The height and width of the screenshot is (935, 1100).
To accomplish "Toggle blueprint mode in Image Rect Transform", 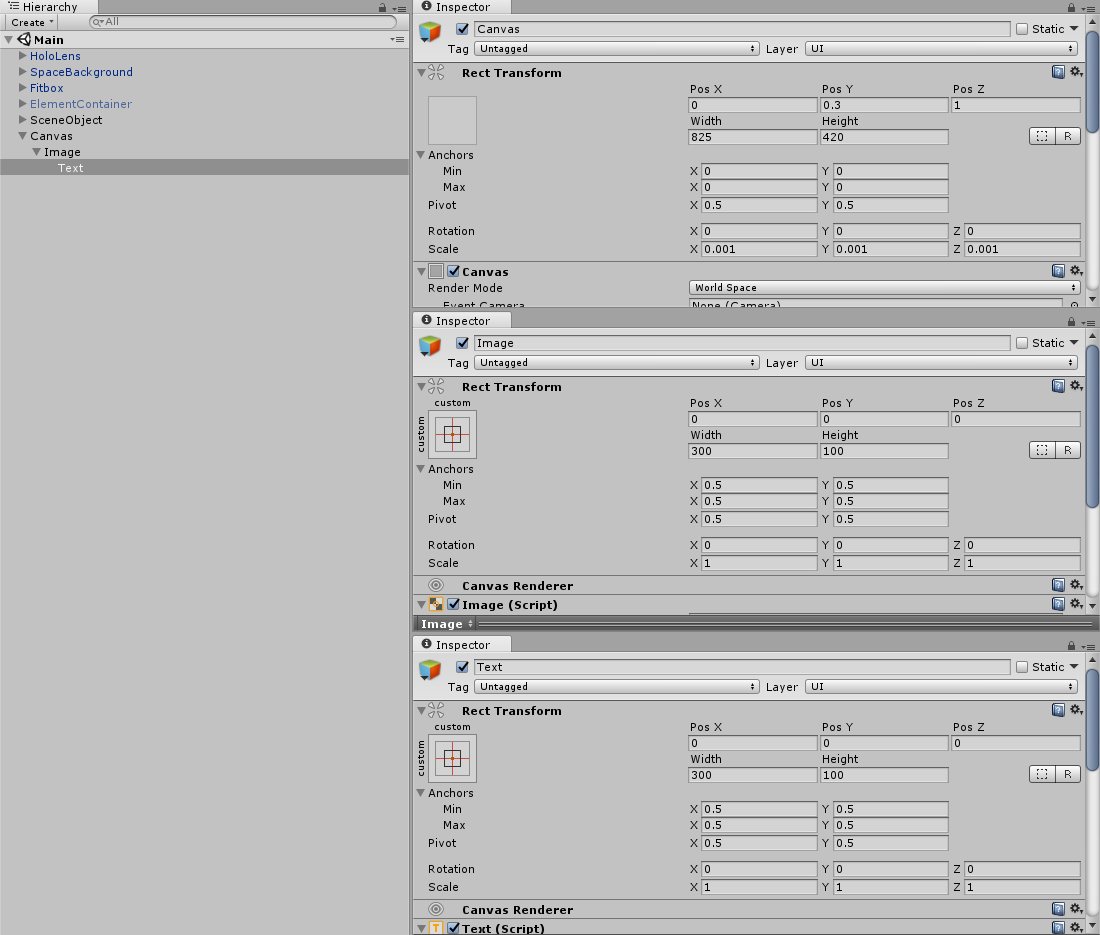I will tap(1042, 451).
